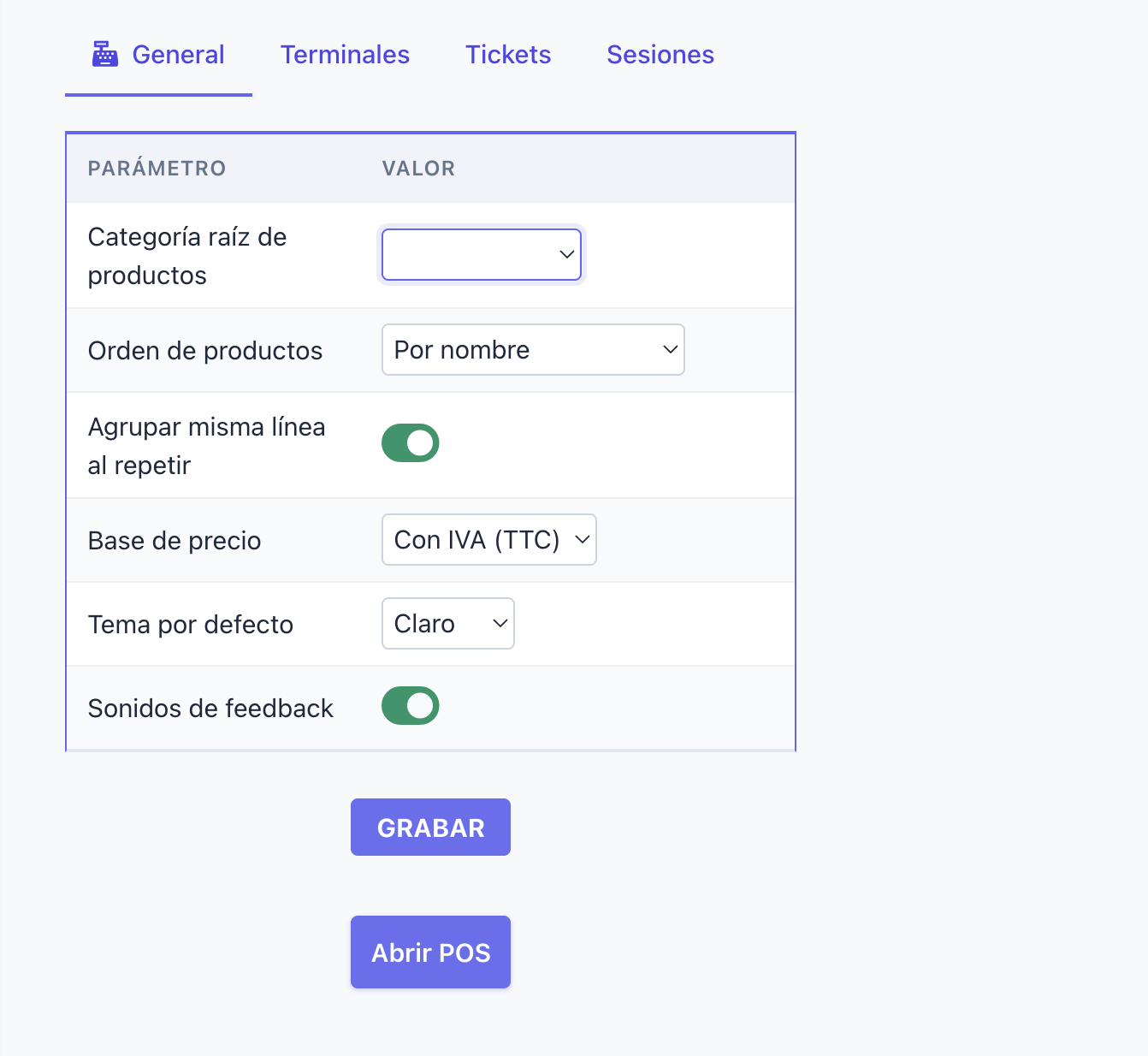Click the VALOR column header
This screenshot has width=1148, height=1056.
point(418,169)
